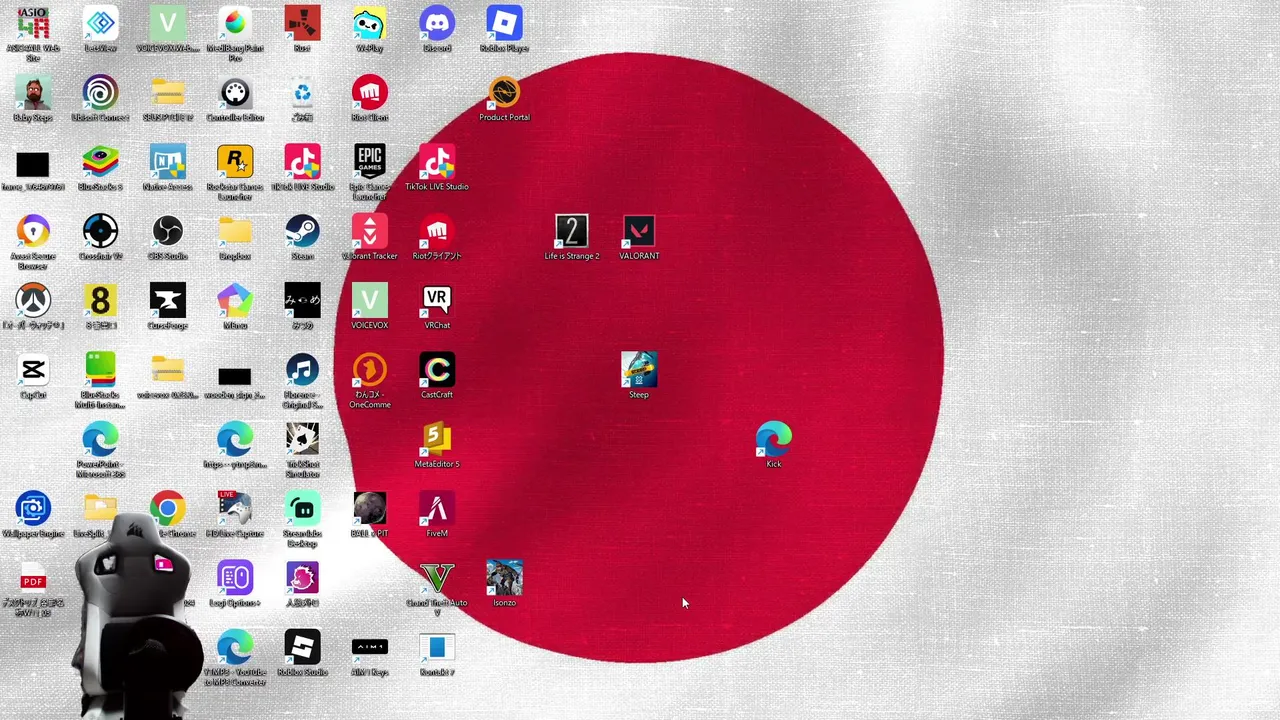The image size is (1280, 720).
Task: Open the Florence Original Soundtrack music icon
Action: click(302, 370)
